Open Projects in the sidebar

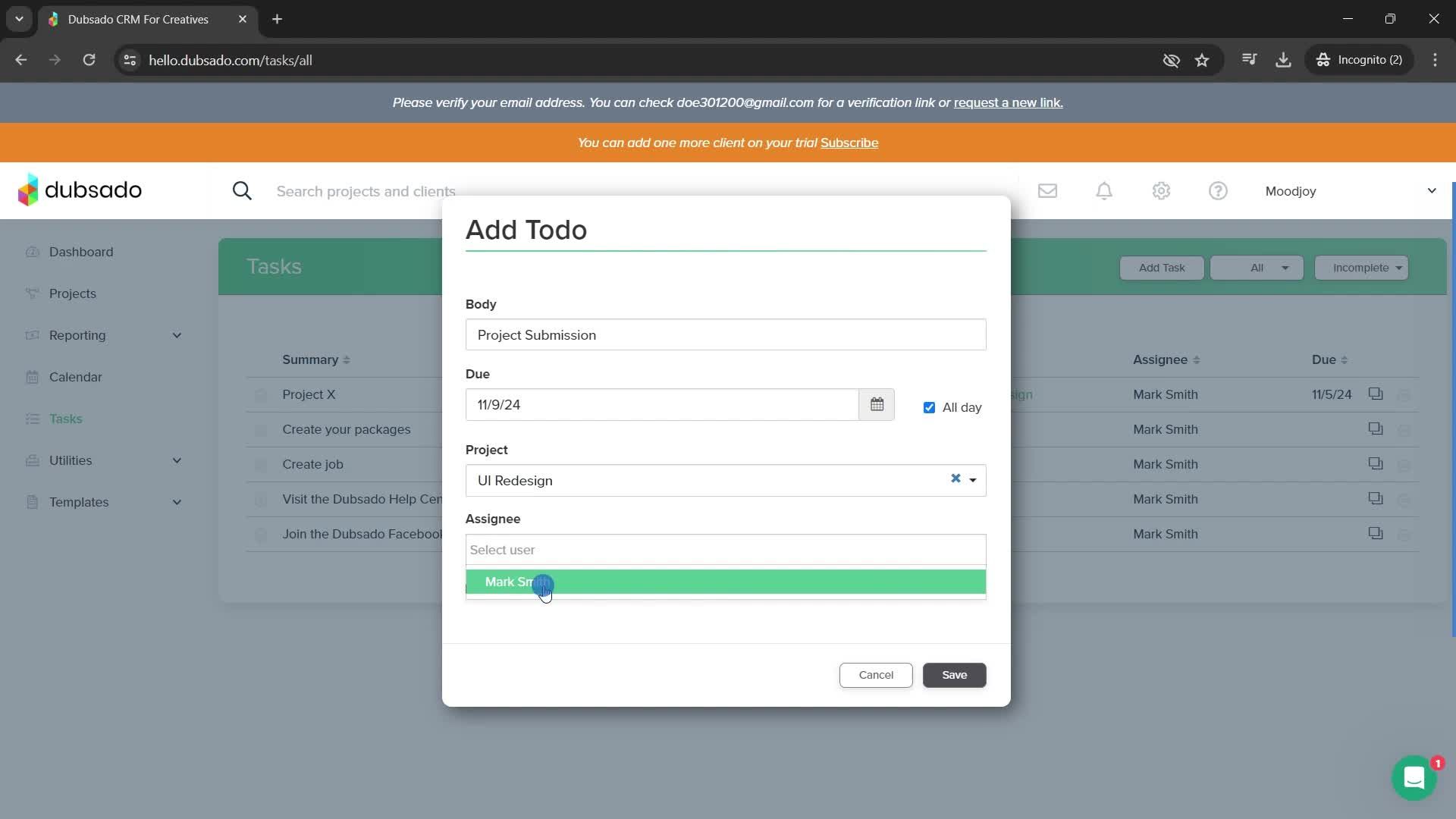tap(73, 293)
